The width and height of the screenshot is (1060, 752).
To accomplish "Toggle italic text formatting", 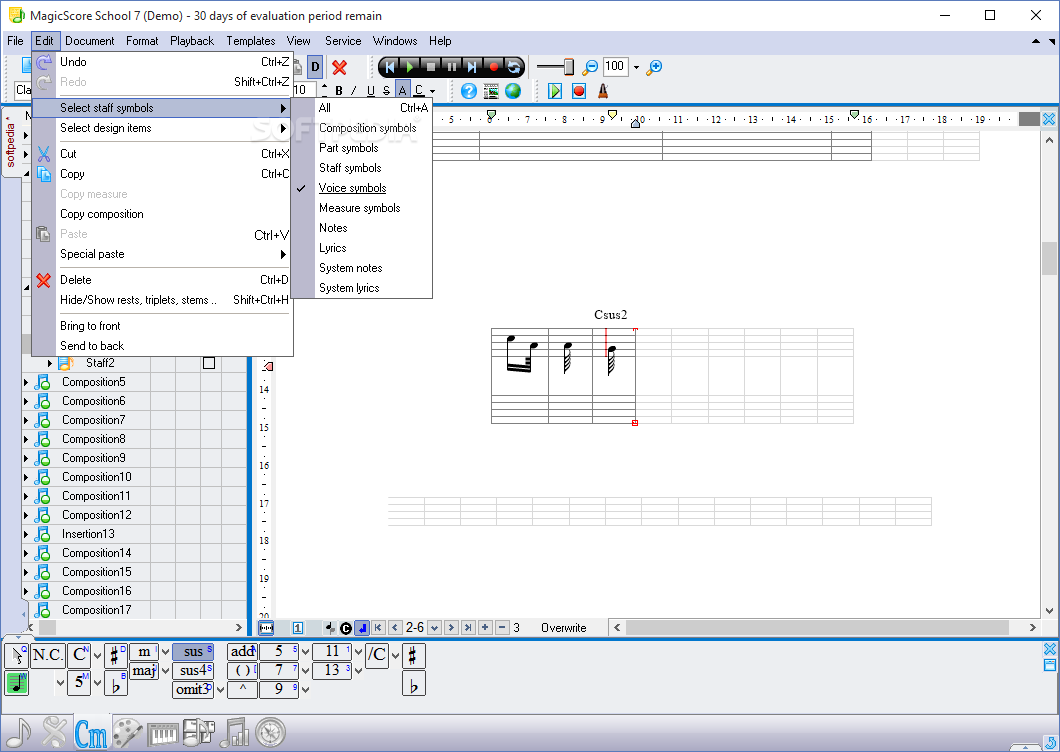I will [354, 91].
